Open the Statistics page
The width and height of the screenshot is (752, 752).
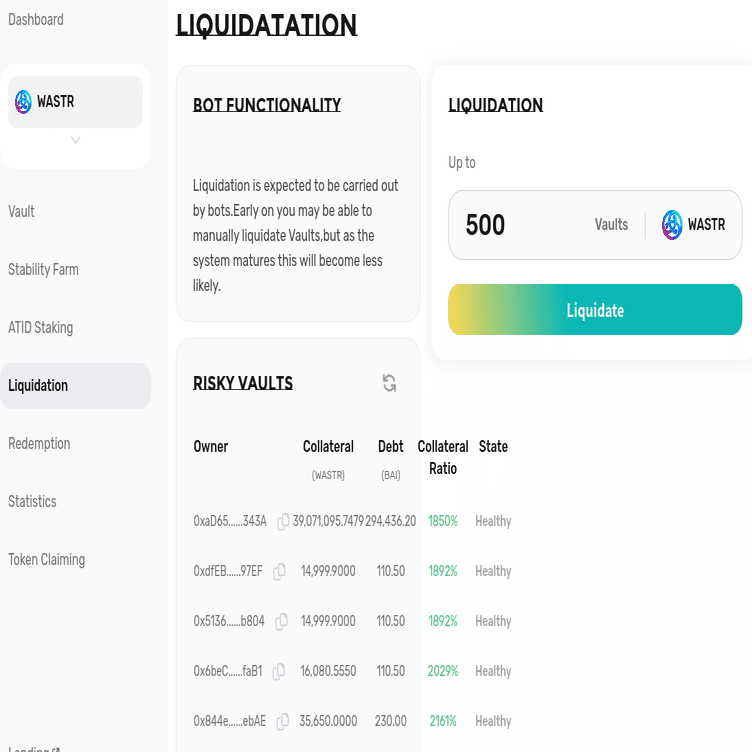point(32,502)
